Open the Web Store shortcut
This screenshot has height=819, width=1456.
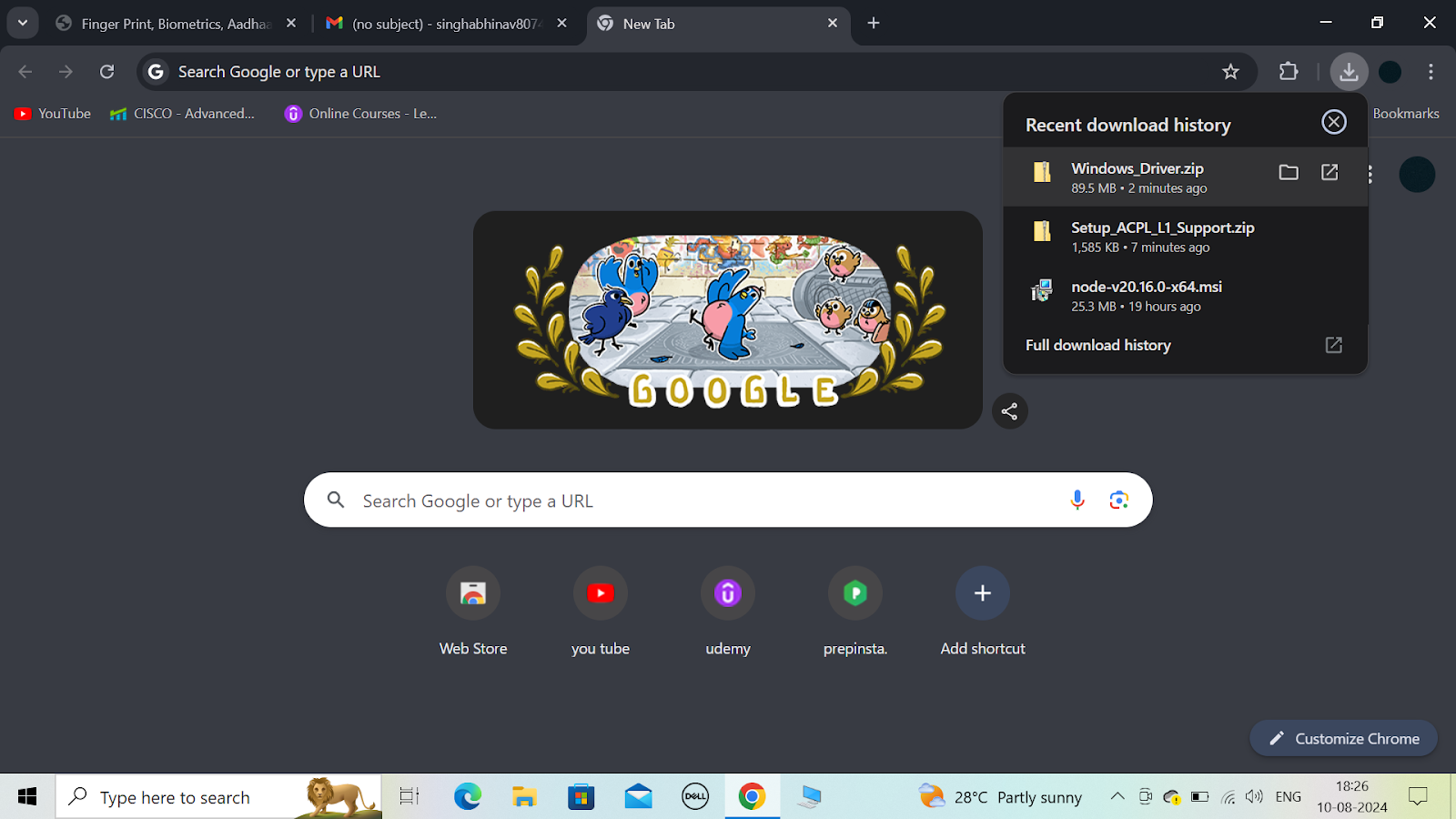click(473, 612)
